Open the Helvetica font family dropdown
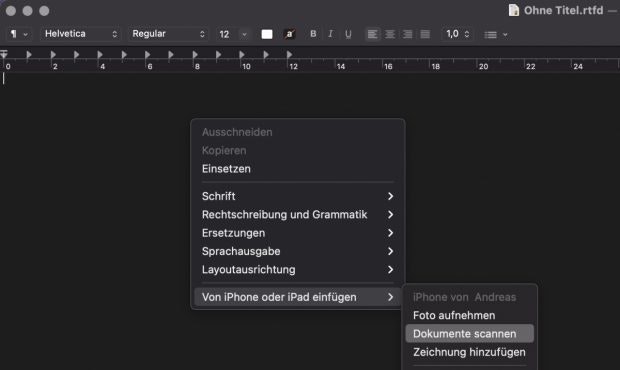 click(81, 34)
